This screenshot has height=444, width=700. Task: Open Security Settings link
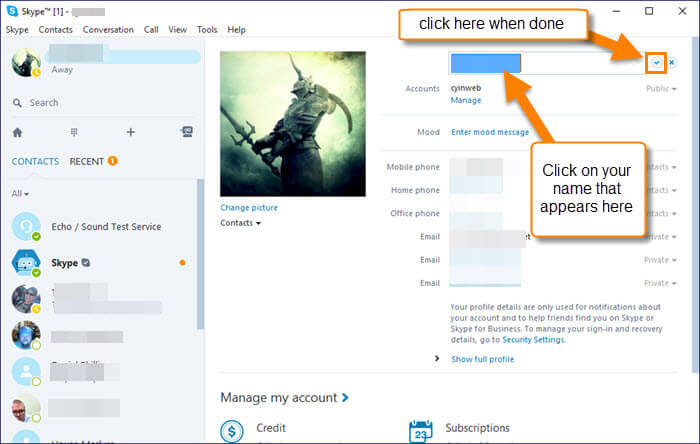533,340
